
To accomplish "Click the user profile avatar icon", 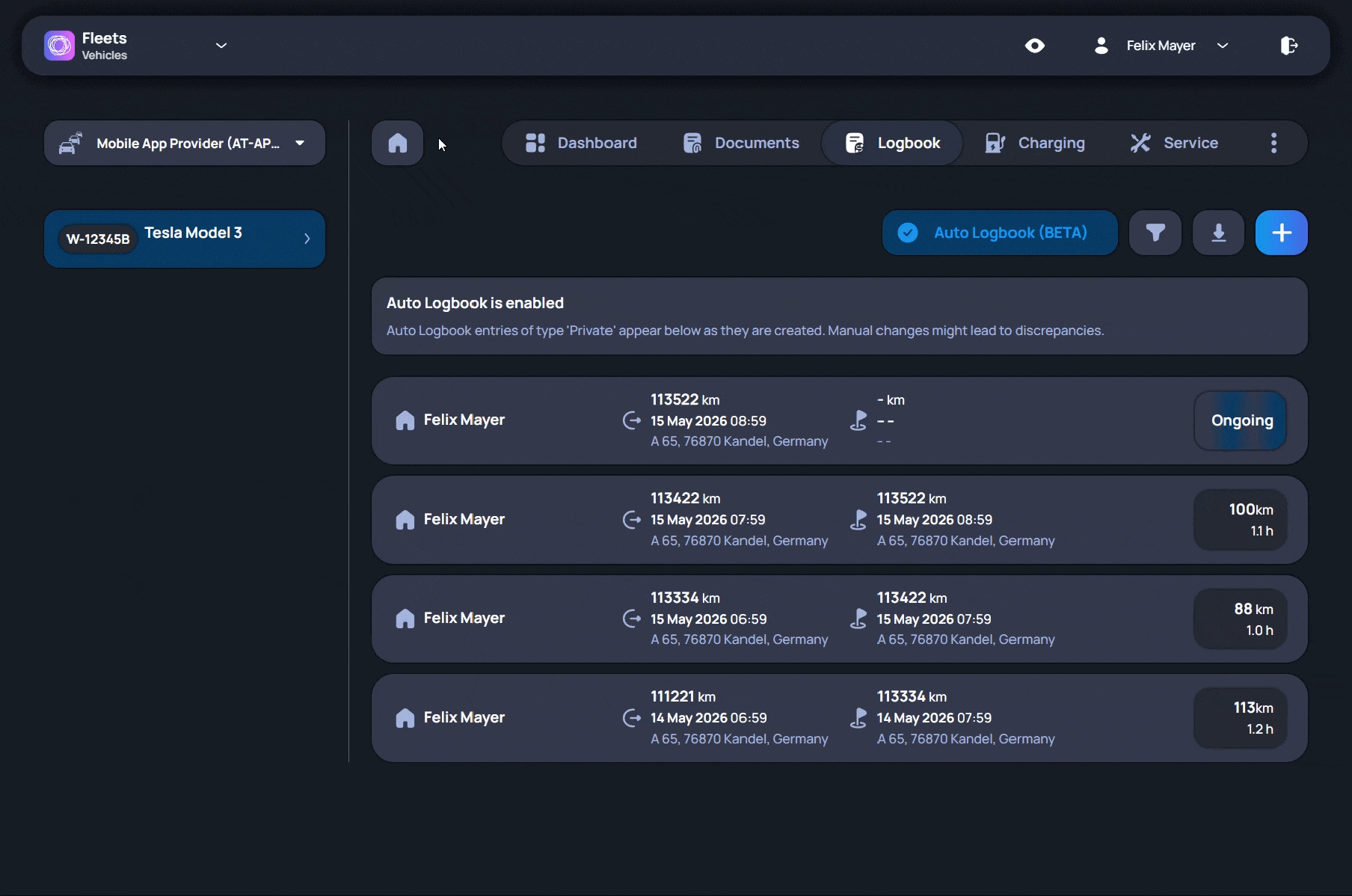I will pyautogui.click(x=1101, y=46).
